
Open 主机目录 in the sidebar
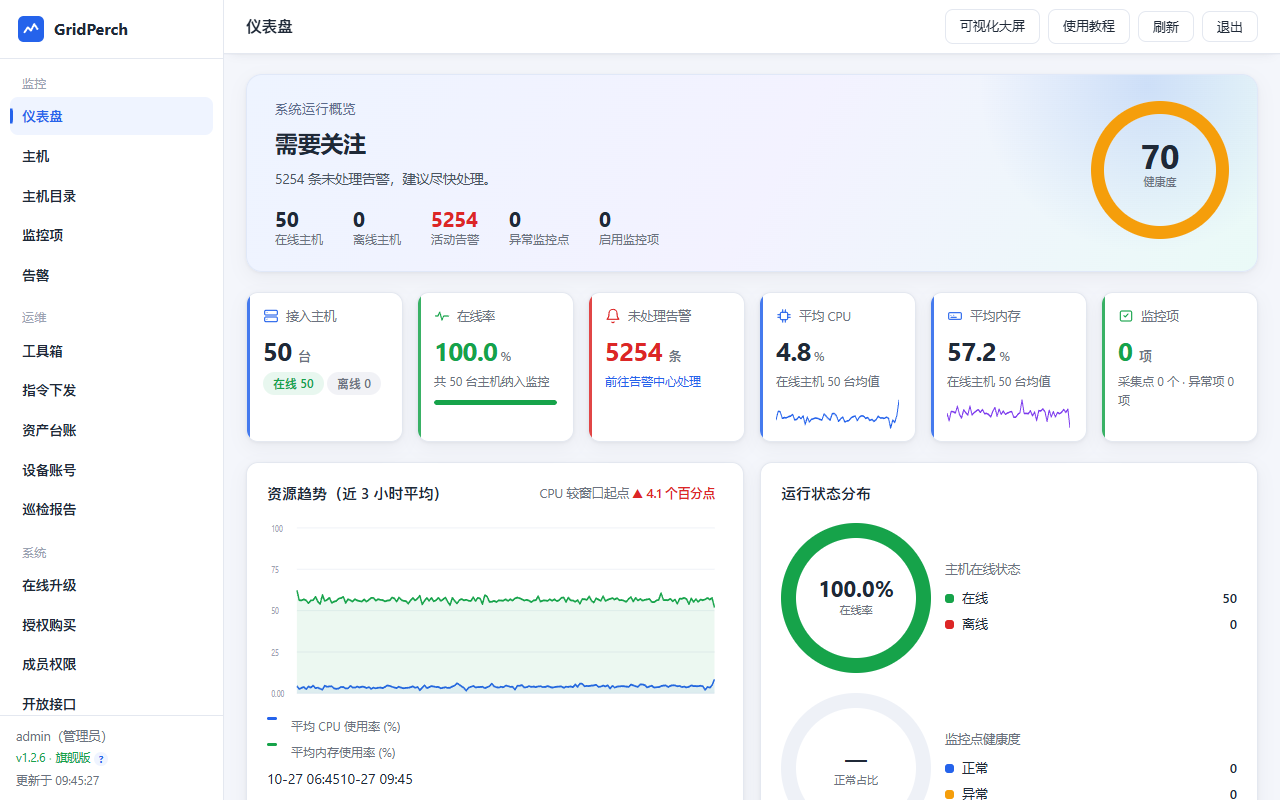pyautogui.click(x=111, y=196)
